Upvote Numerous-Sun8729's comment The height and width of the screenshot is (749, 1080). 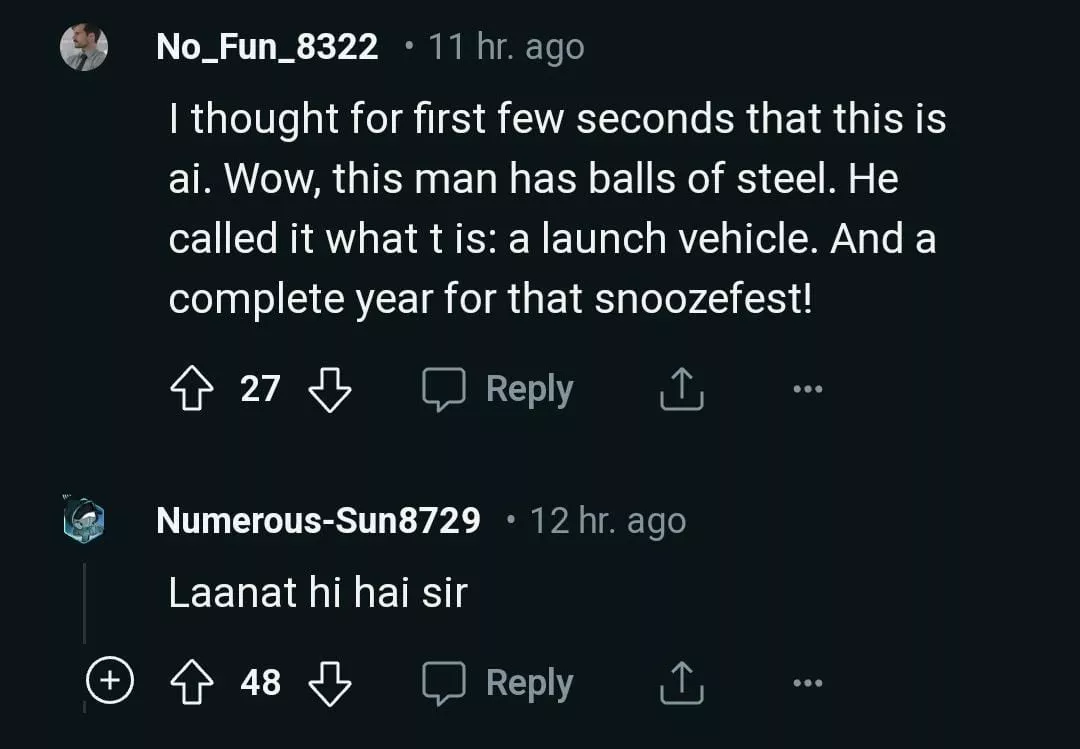[192, 683]
